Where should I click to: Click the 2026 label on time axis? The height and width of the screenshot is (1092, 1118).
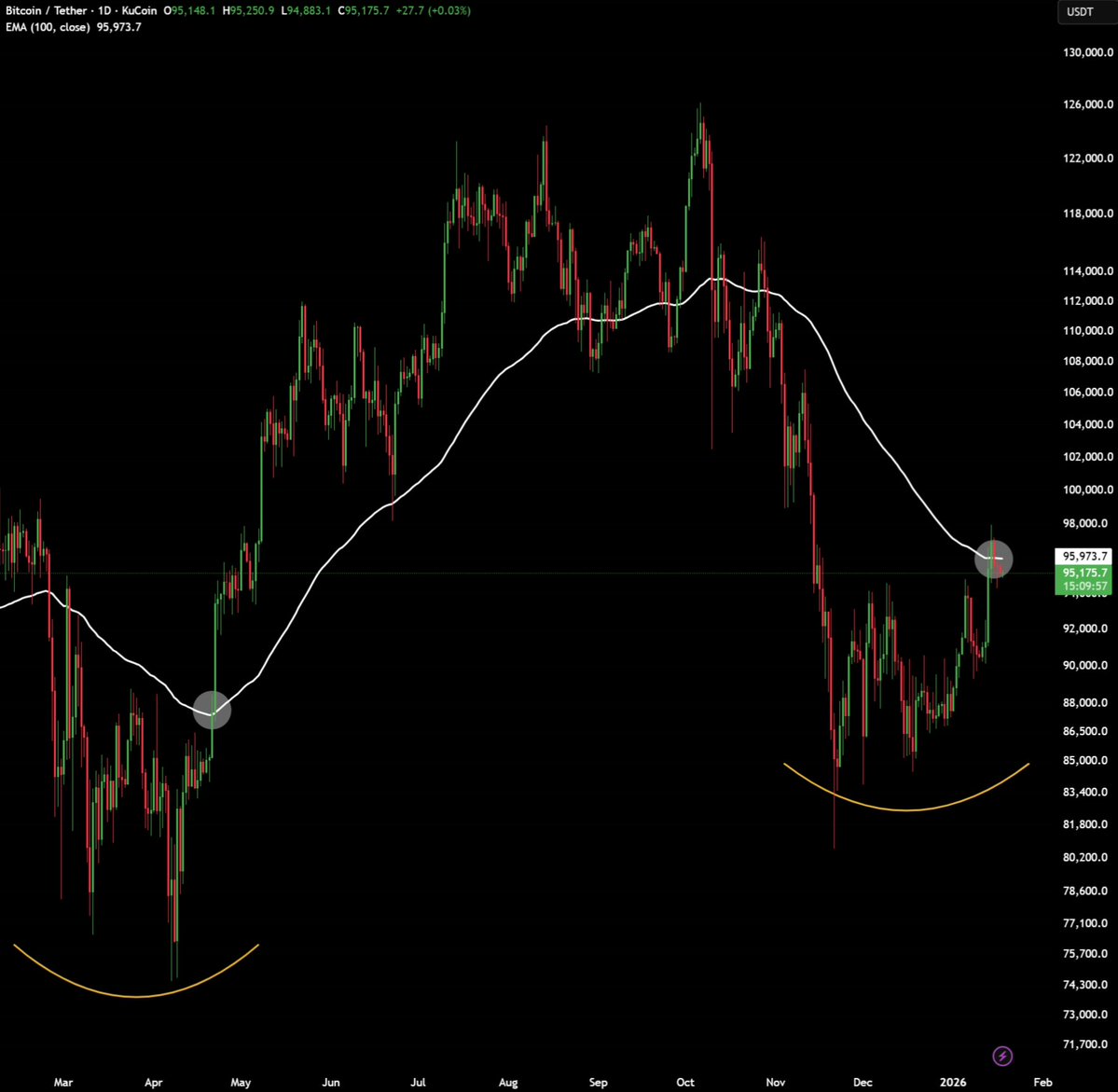pos(953,1082)
